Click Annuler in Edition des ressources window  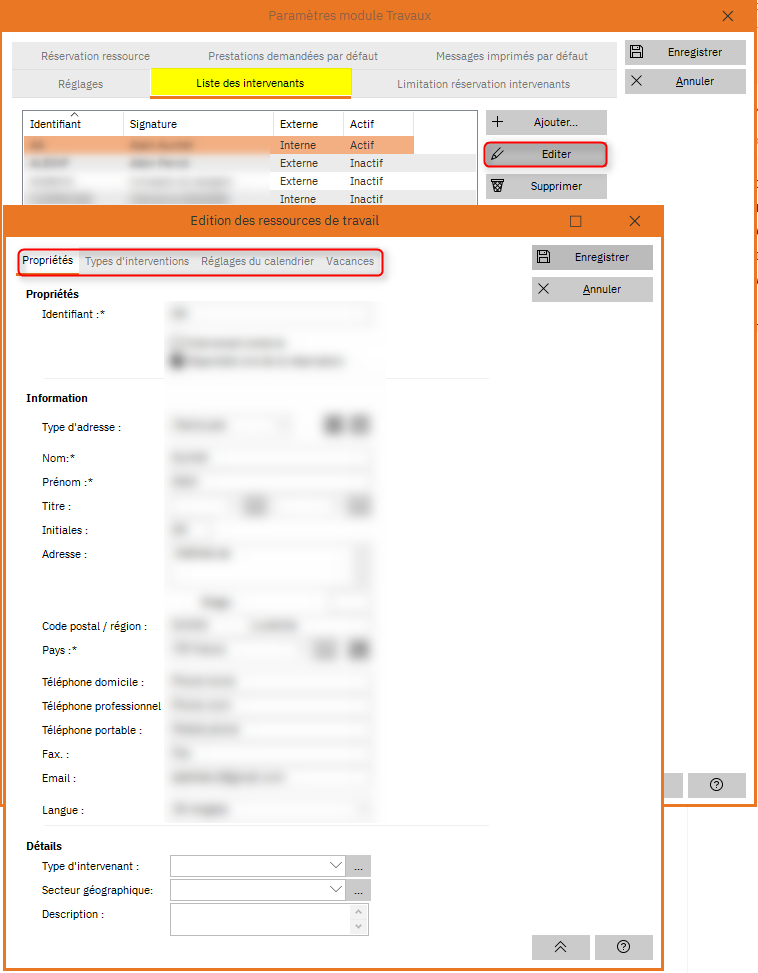(x=592, y=289)
